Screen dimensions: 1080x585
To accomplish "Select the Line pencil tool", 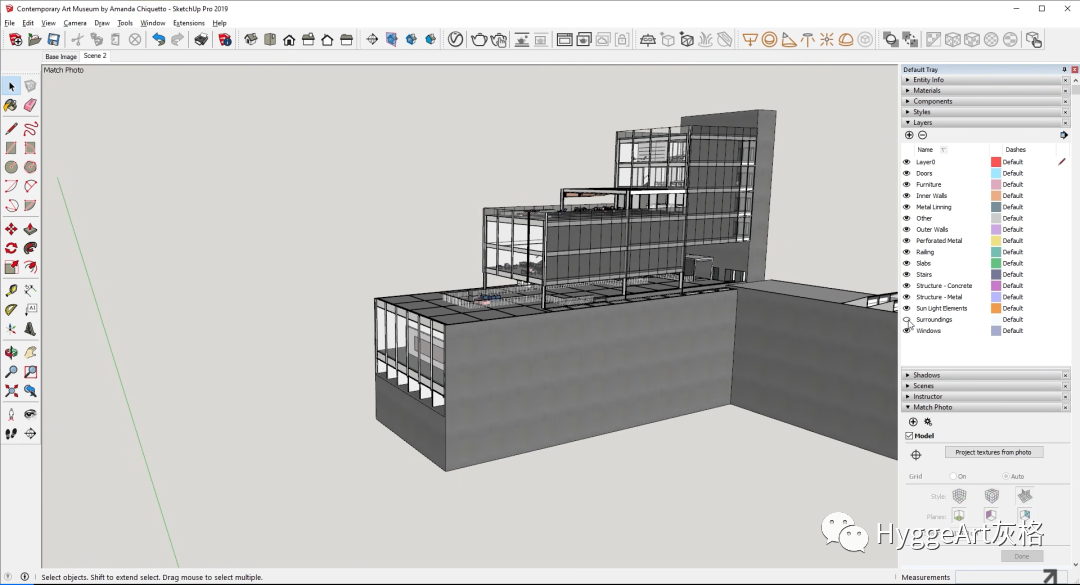I will (11, 129).
